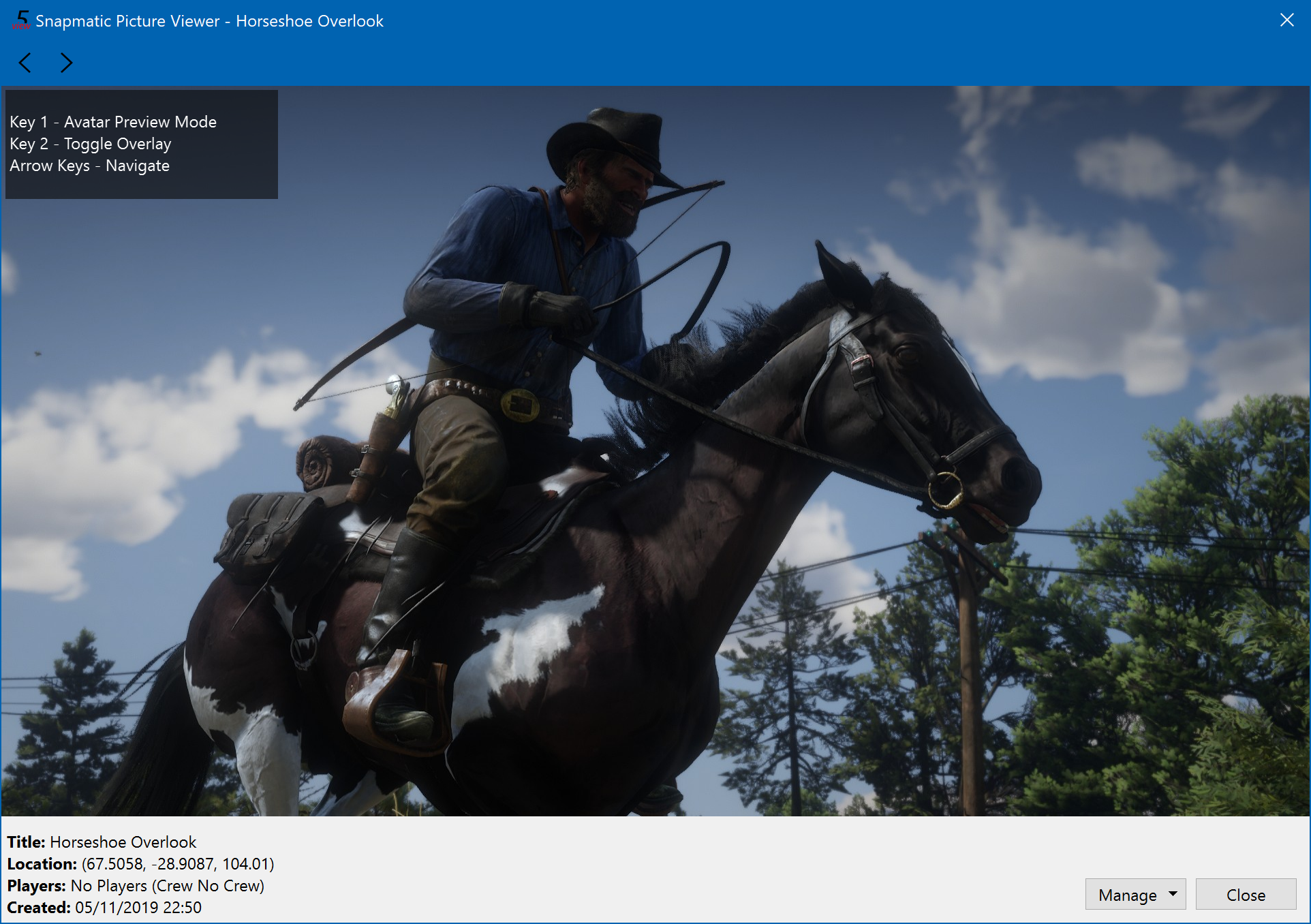Click the Snapmatic Picture Viewer window title
1311x924 pixels.
click(x=209, y=21)
